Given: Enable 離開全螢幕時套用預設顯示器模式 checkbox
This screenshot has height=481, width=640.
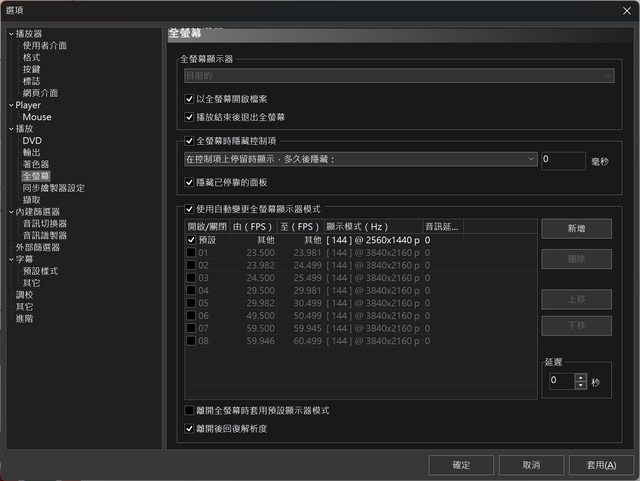Looking at the screenshot, I should click(x=190, y=411).
